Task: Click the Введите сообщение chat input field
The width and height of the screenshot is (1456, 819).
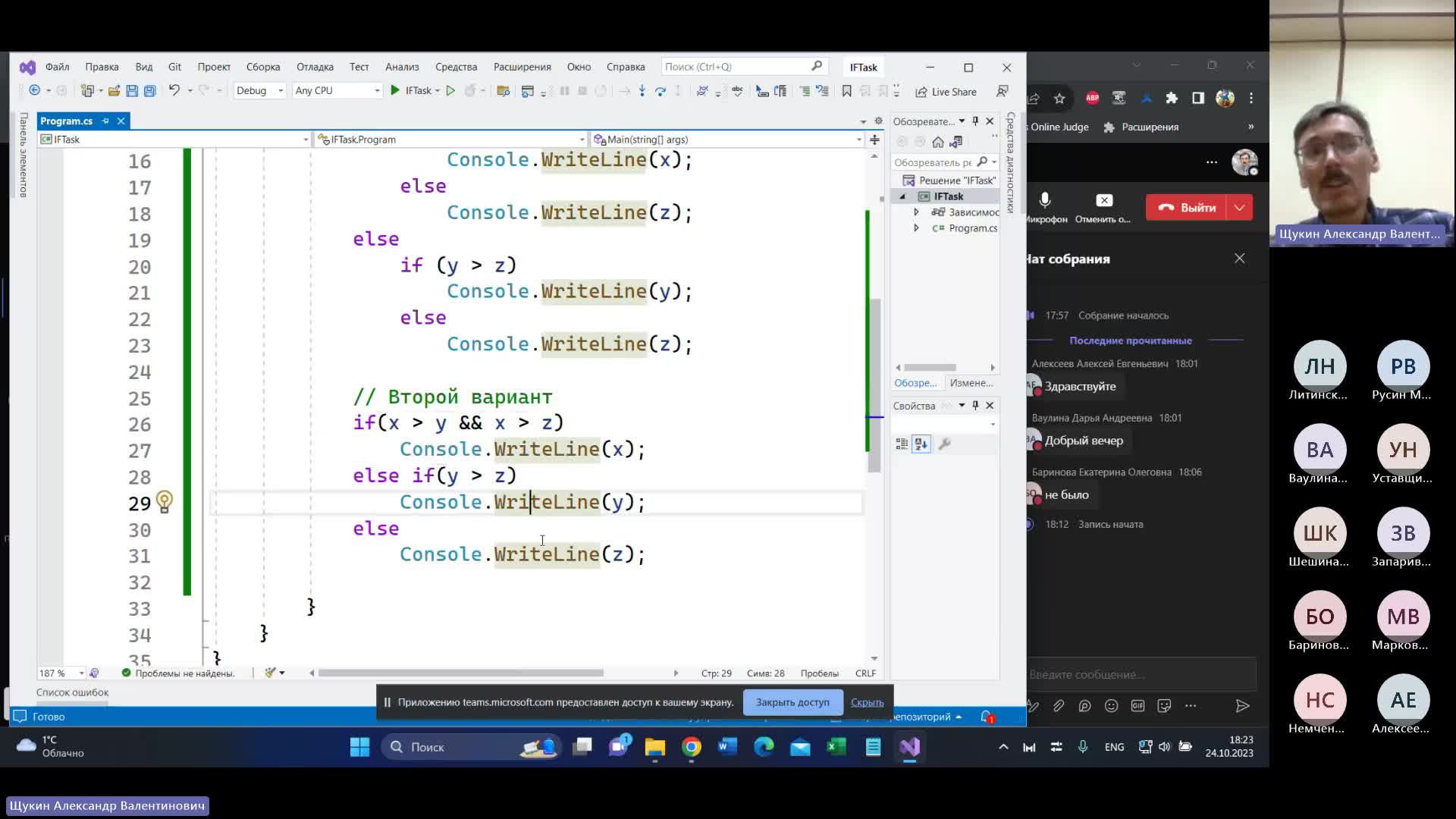Action: coord(1141,674)
